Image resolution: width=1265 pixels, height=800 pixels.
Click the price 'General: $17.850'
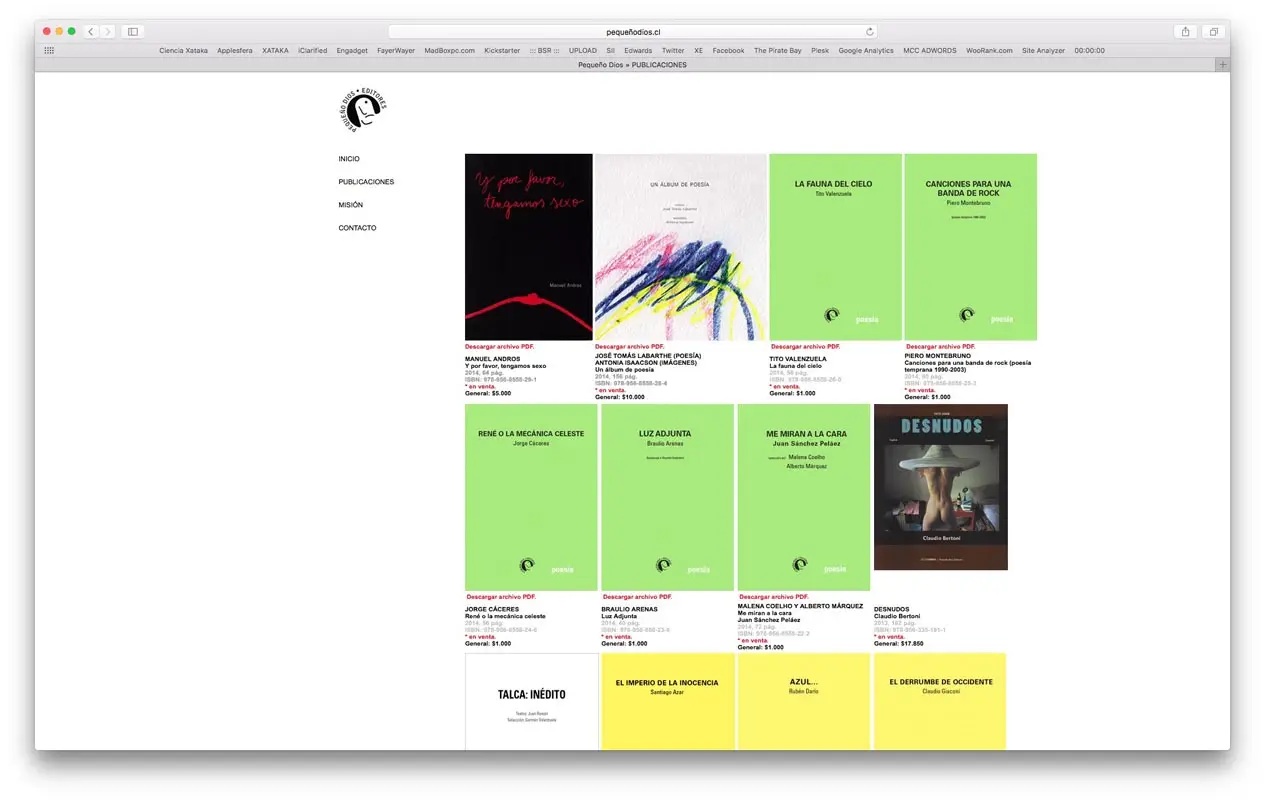pos(899,644)
